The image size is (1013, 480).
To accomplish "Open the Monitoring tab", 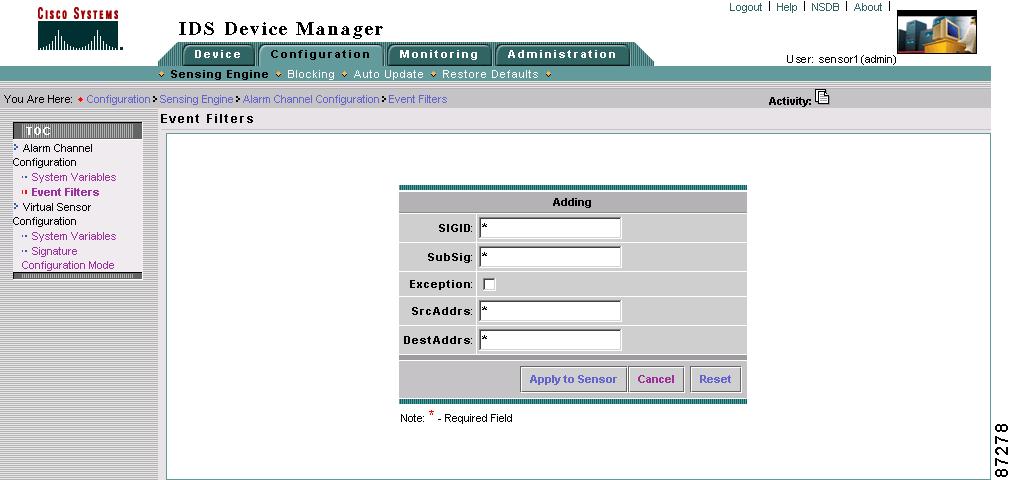I will pos(439,54).
